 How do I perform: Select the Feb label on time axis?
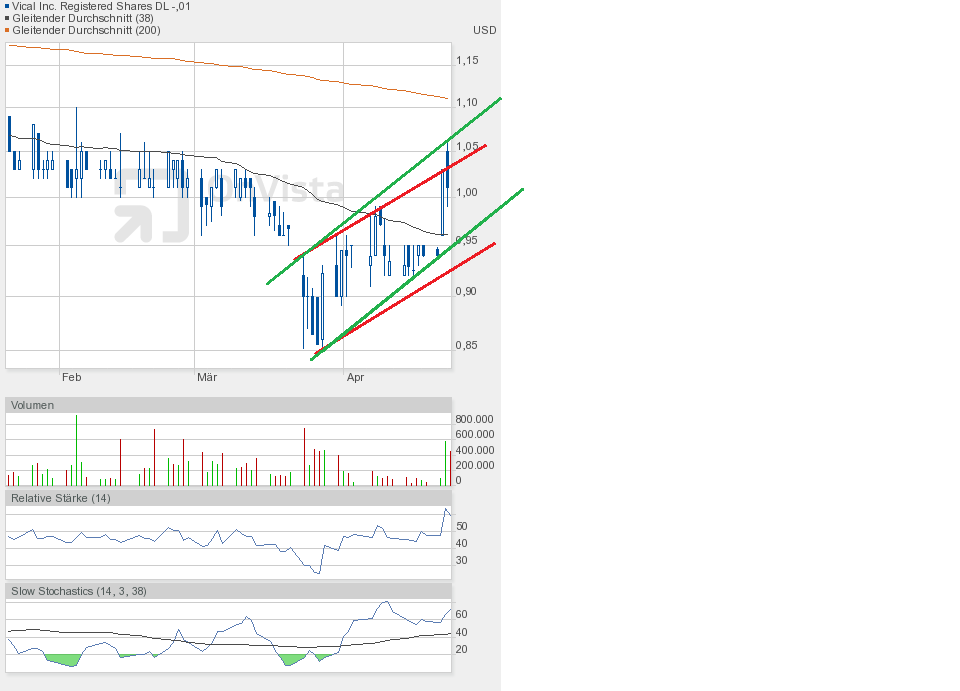[x=71, y=377]
